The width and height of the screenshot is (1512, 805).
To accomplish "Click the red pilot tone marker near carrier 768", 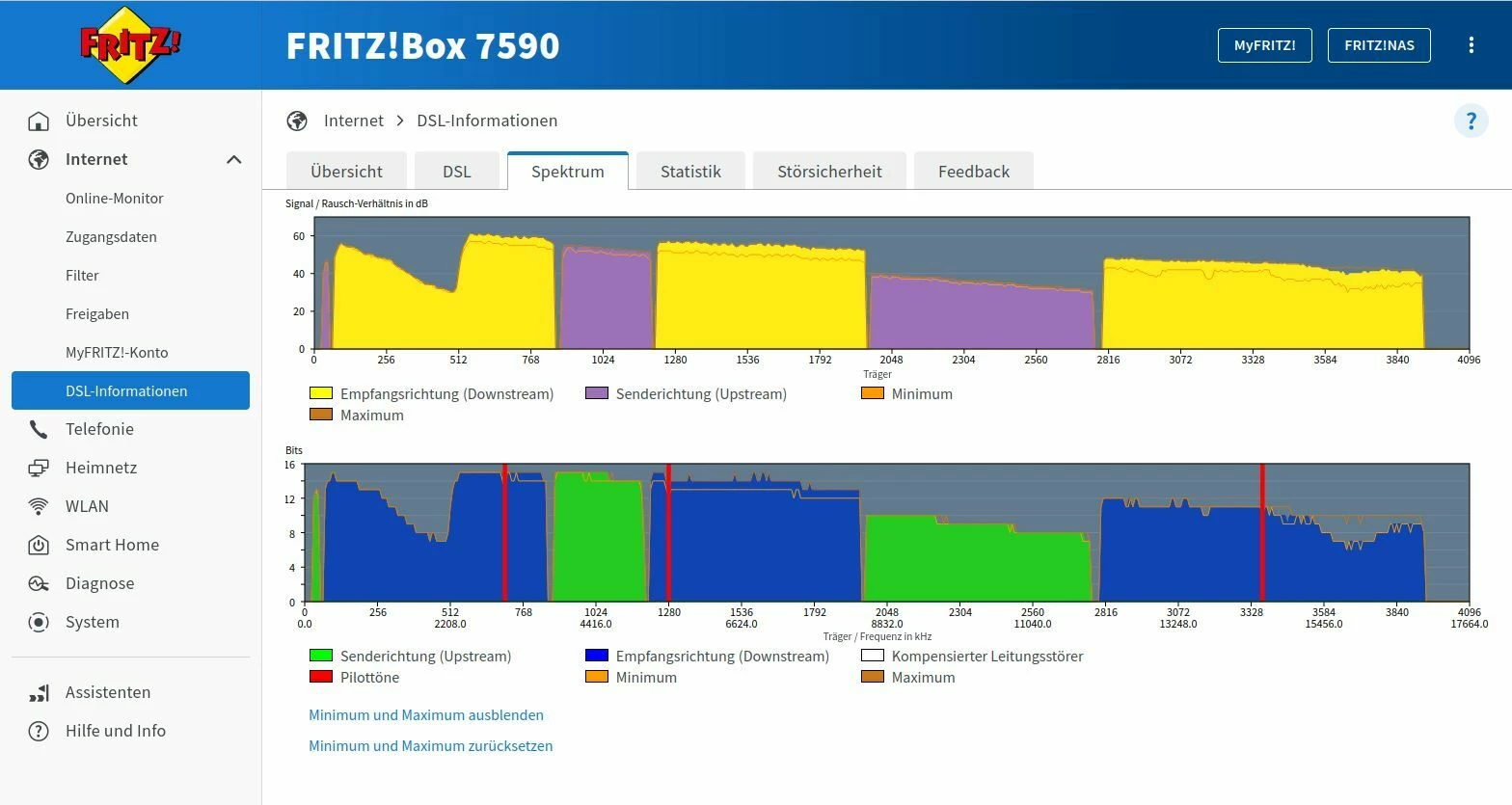I will coord(504,533).
